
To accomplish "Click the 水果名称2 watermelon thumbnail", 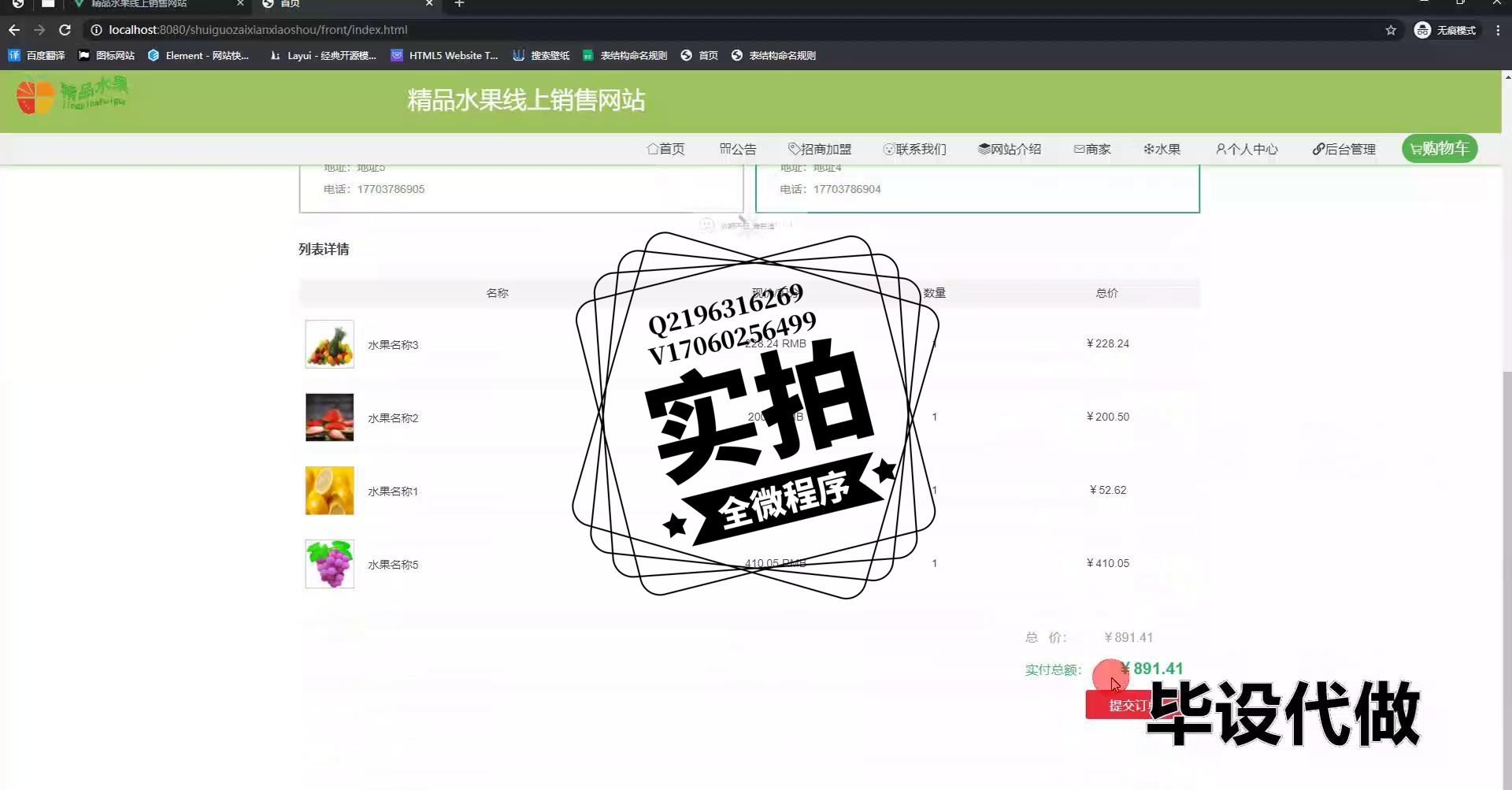I will point(329,417).
